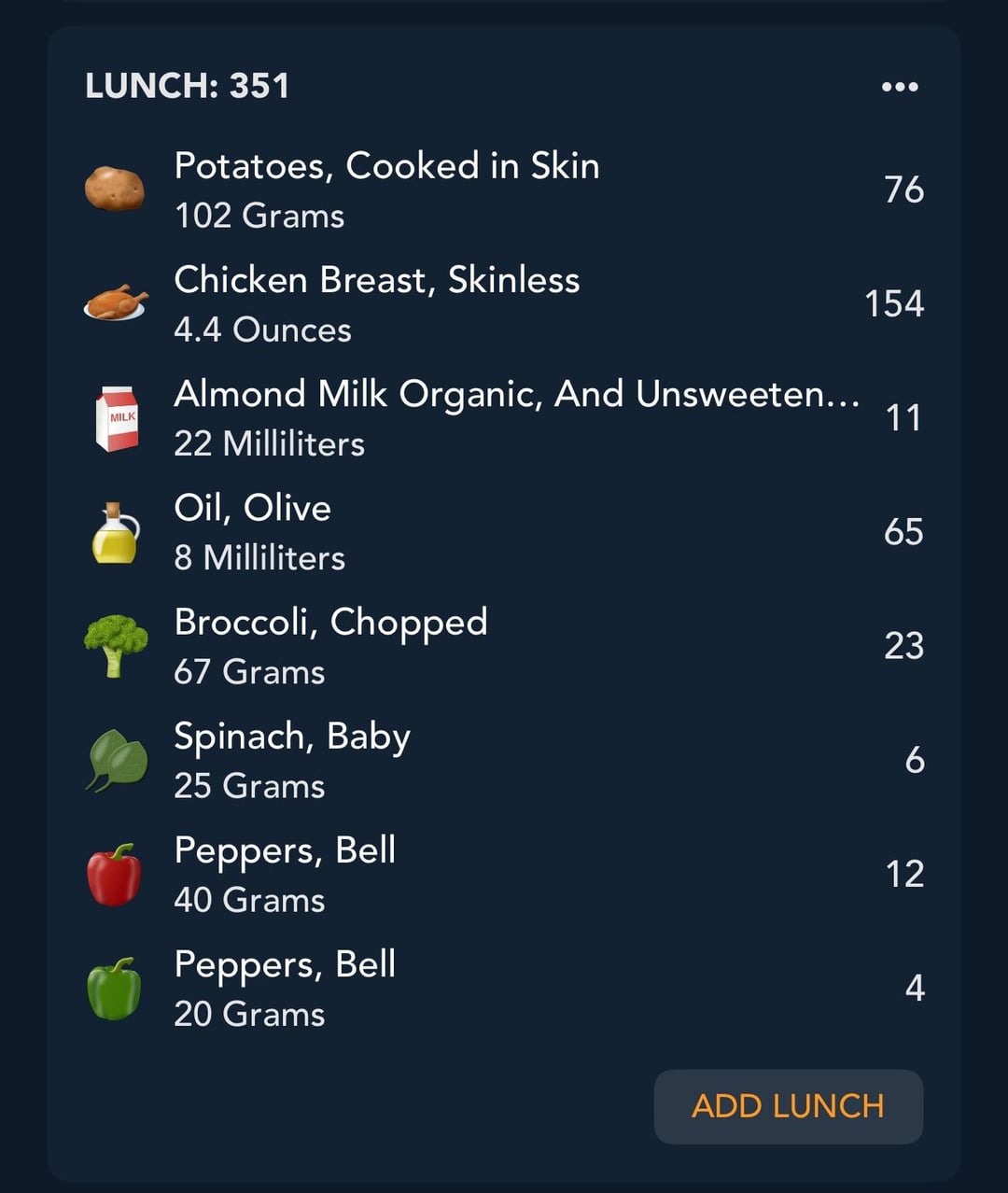Tap the baby spinach leaves icon

point(117,761)
